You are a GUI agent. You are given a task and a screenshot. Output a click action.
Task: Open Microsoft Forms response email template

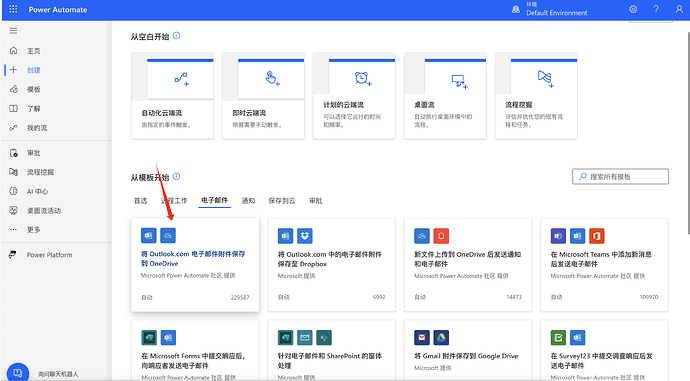195,351
